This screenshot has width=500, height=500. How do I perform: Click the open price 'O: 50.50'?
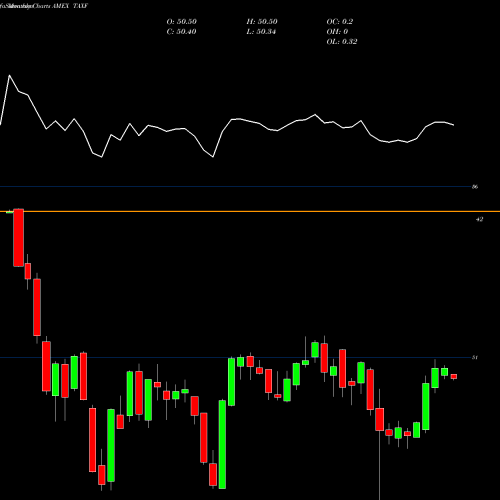click(x=182, y=22)
